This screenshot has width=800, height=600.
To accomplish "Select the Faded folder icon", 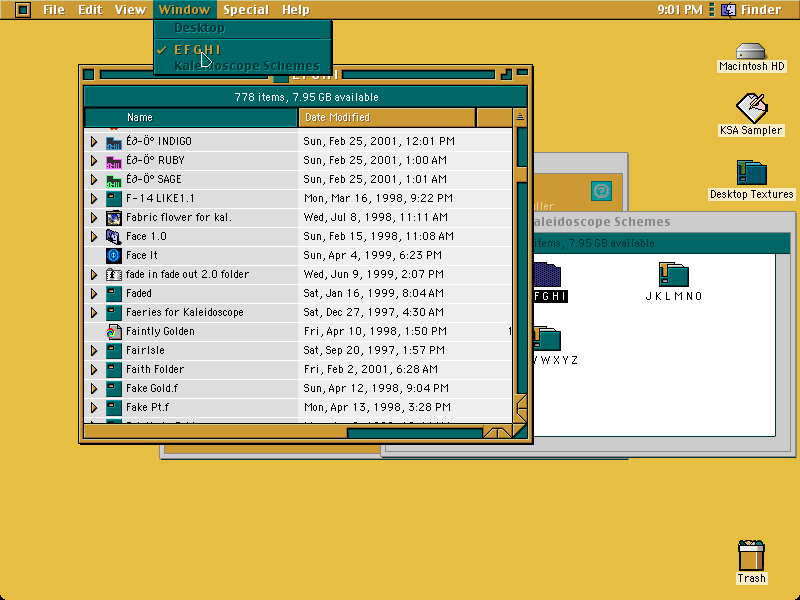I will [113, 293].
